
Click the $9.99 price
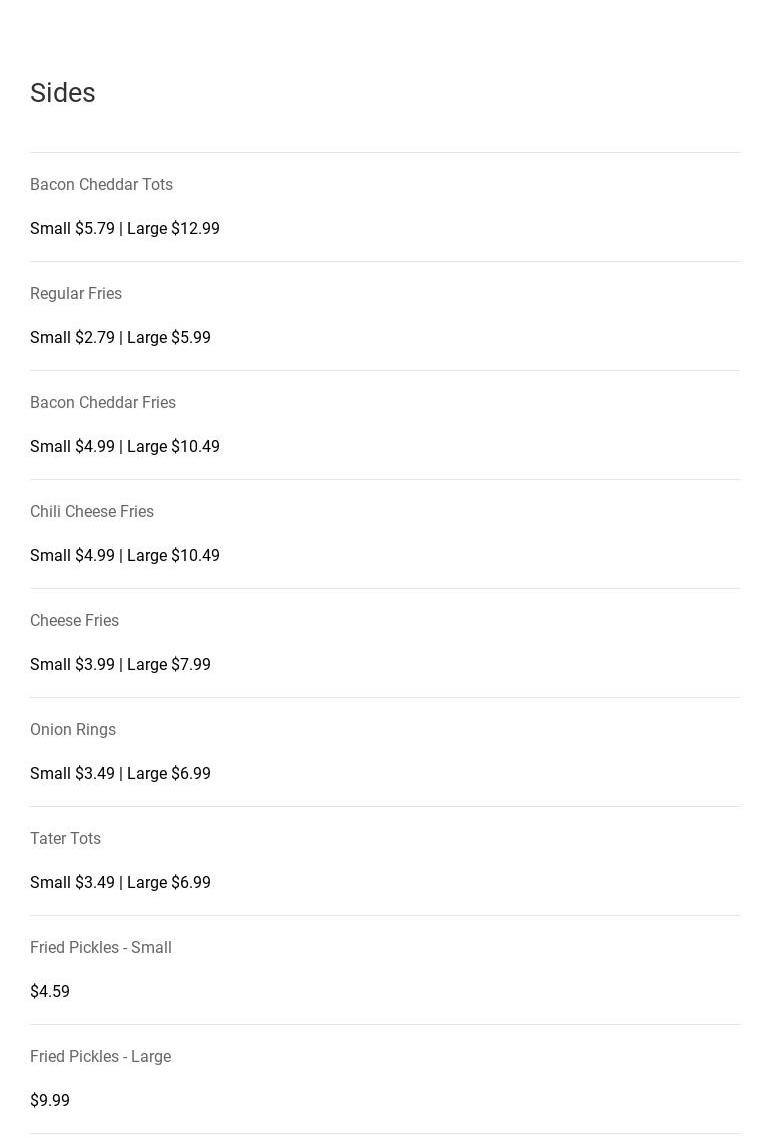50,1101
